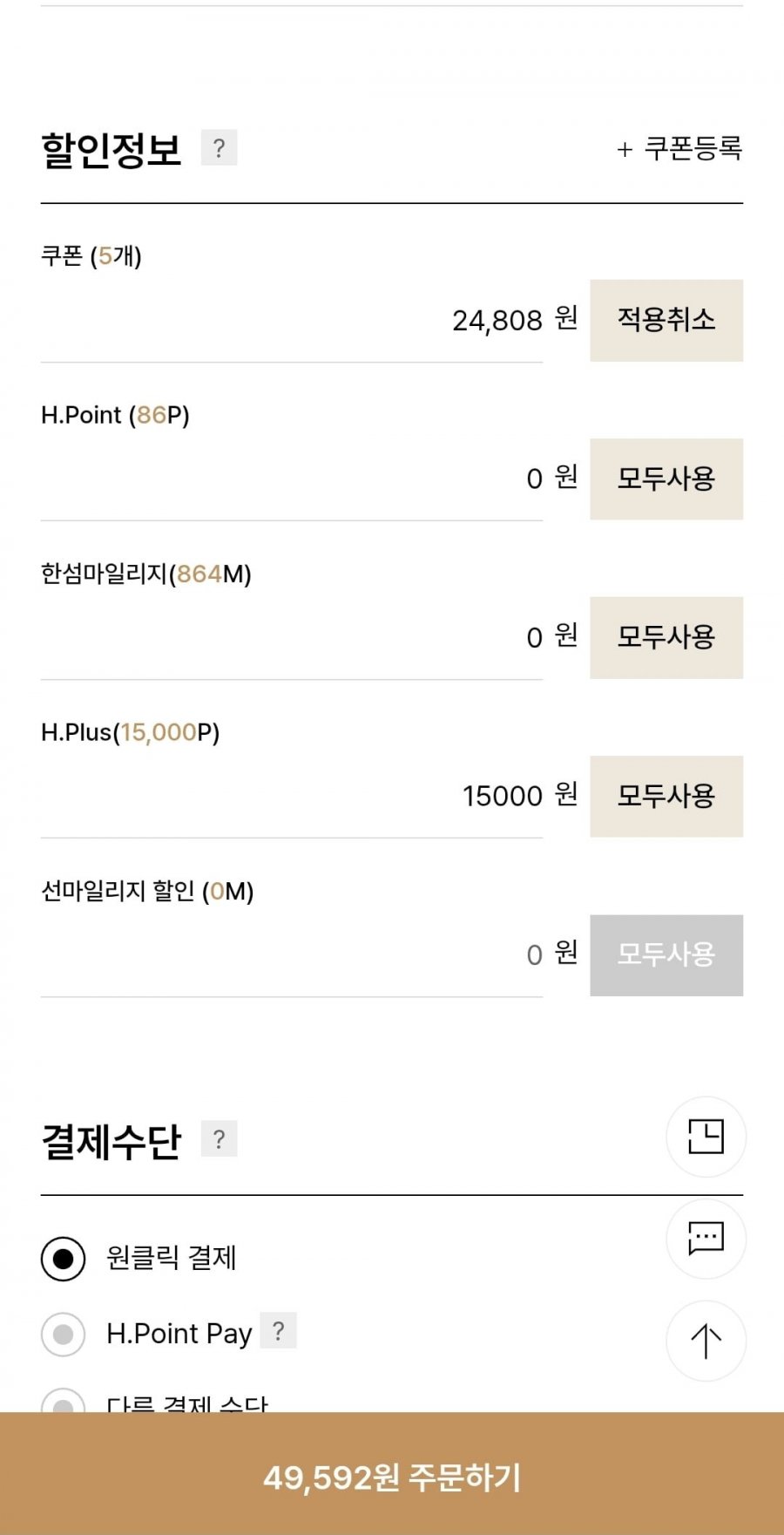Image resolution: width=784 pixels, height=1535 pixels.
Task: Open the H.Point Pay help tooltip
Action: coord(279,1330)
